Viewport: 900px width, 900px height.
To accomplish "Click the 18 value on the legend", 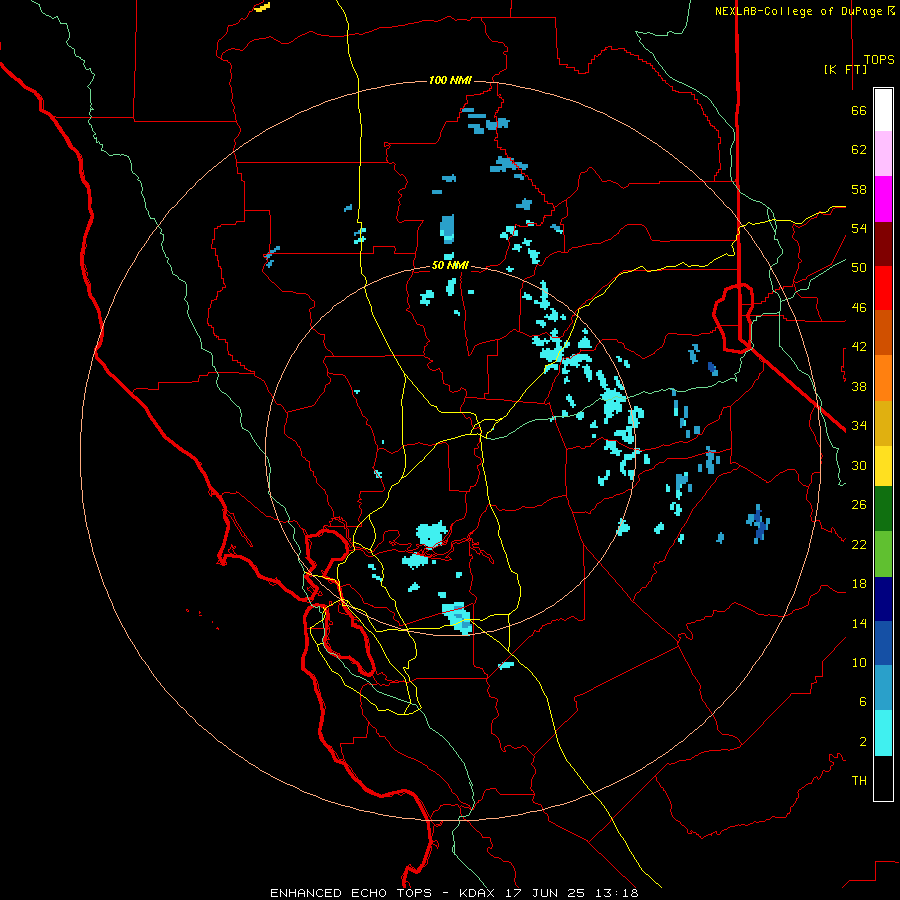I will click(x=859, y=584).
